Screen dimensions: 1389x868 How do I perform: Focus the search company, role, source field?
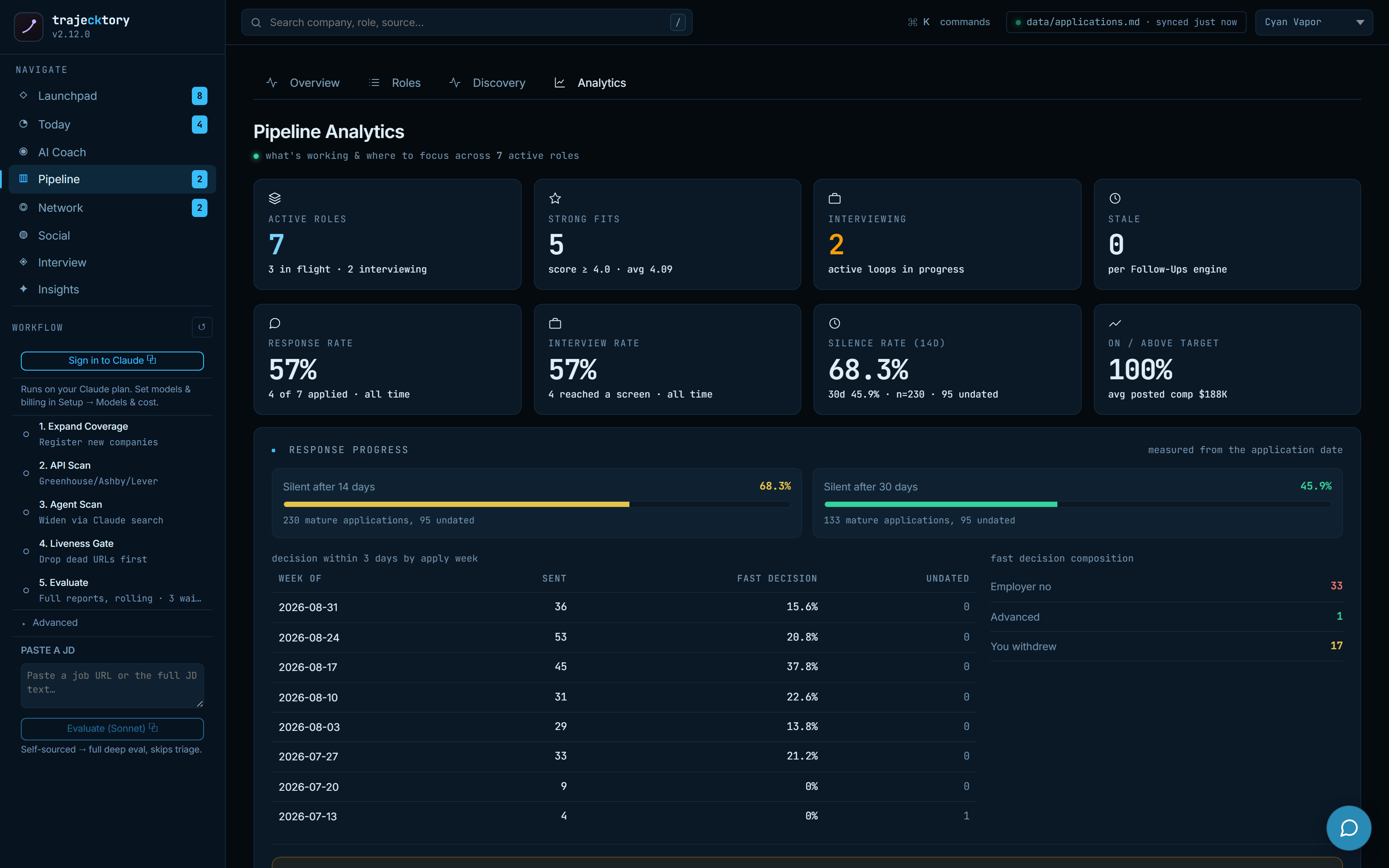[x=466, y=23]
